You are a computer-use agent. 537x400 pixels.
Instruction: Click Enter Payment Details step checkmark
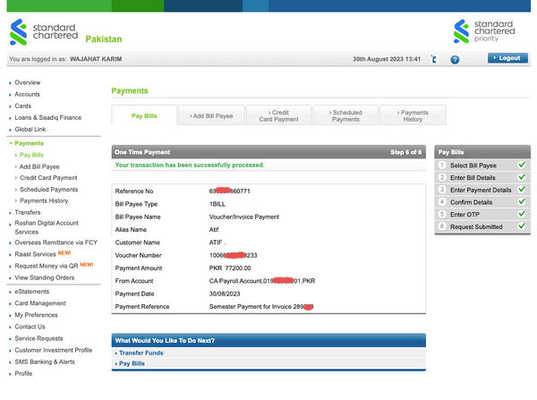[x=522, y=189]
